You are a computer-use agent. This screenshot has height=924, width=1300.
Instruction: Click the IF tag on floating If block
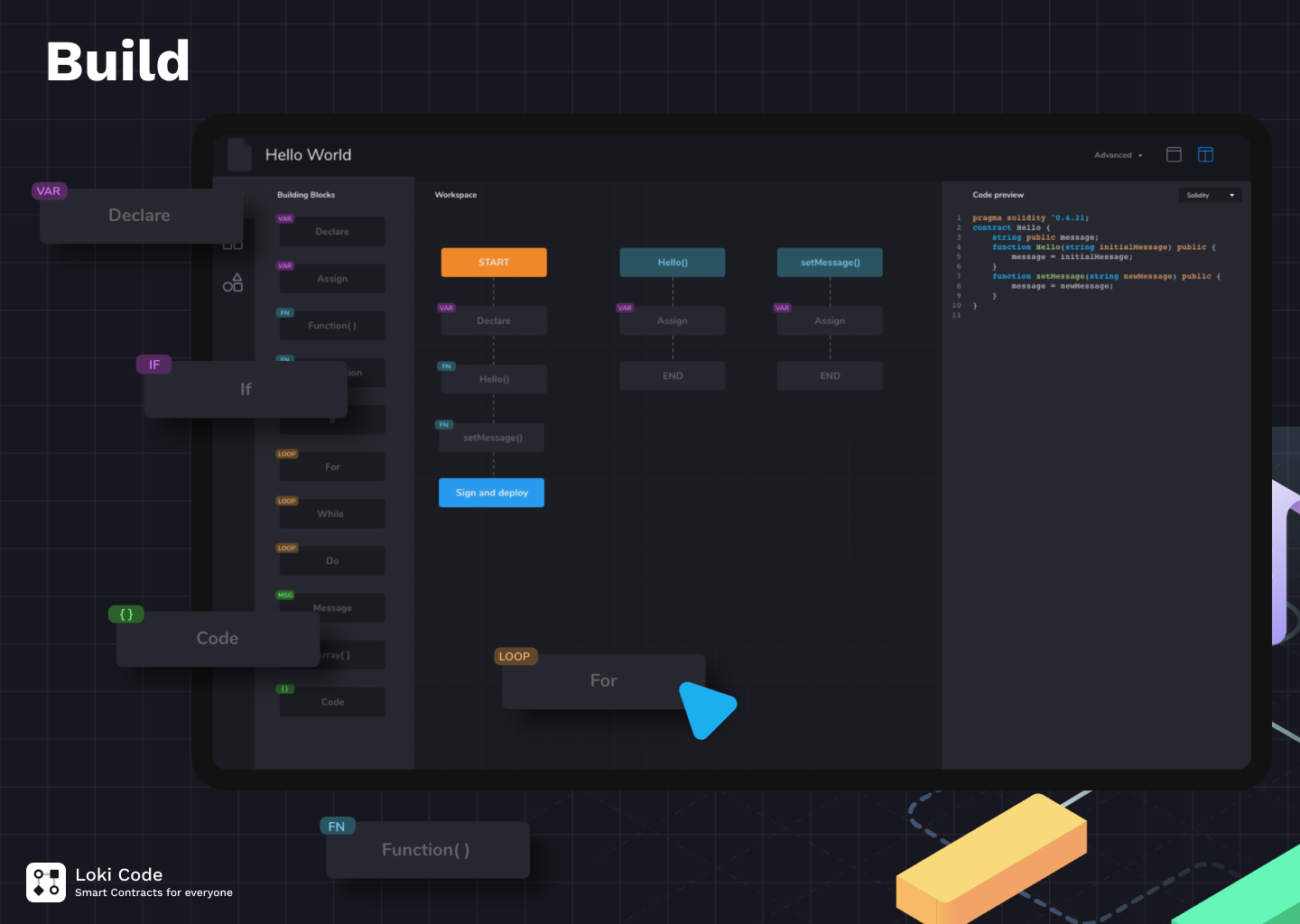153,365
